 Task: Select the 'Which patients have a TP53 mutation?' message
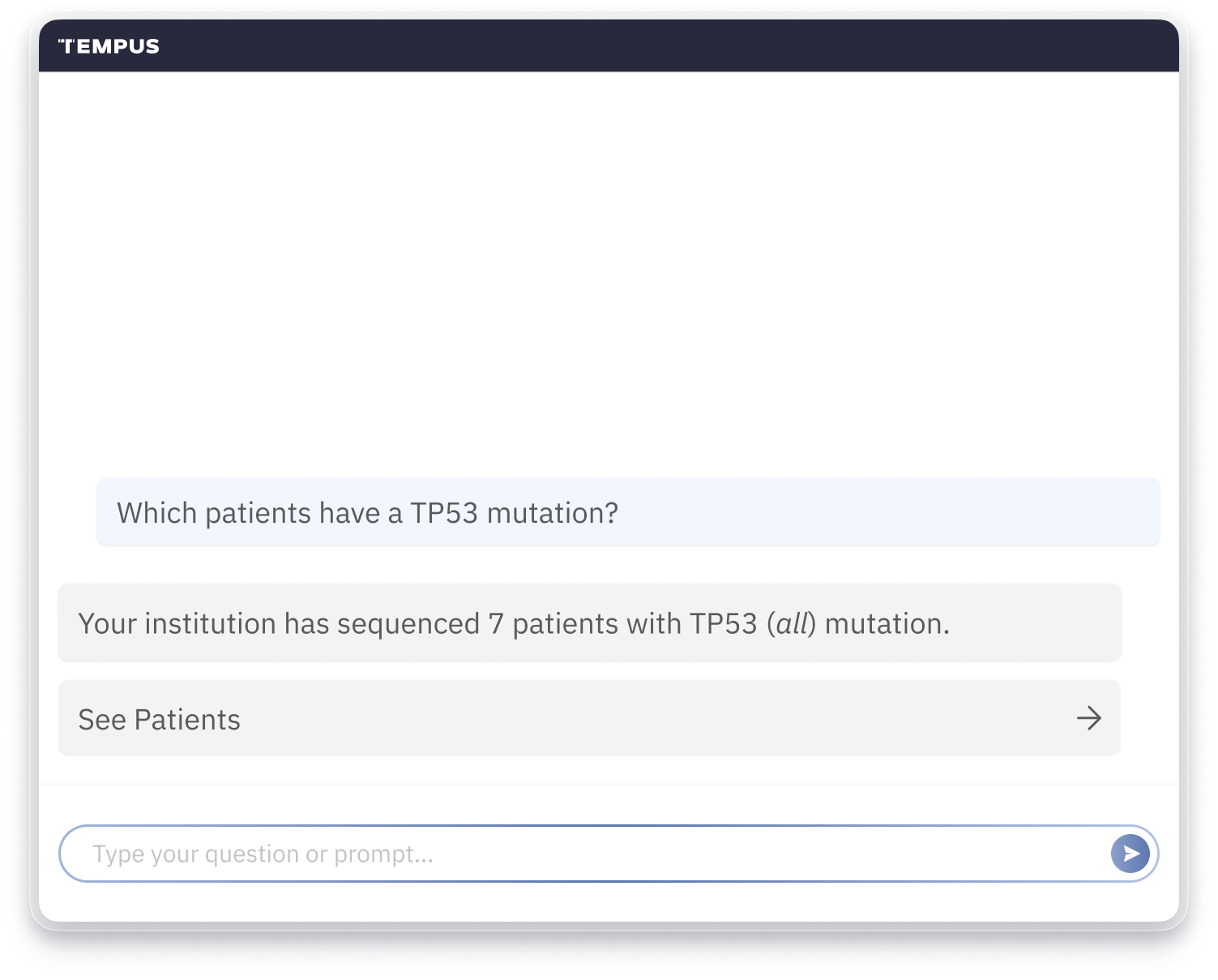point(628,512)
